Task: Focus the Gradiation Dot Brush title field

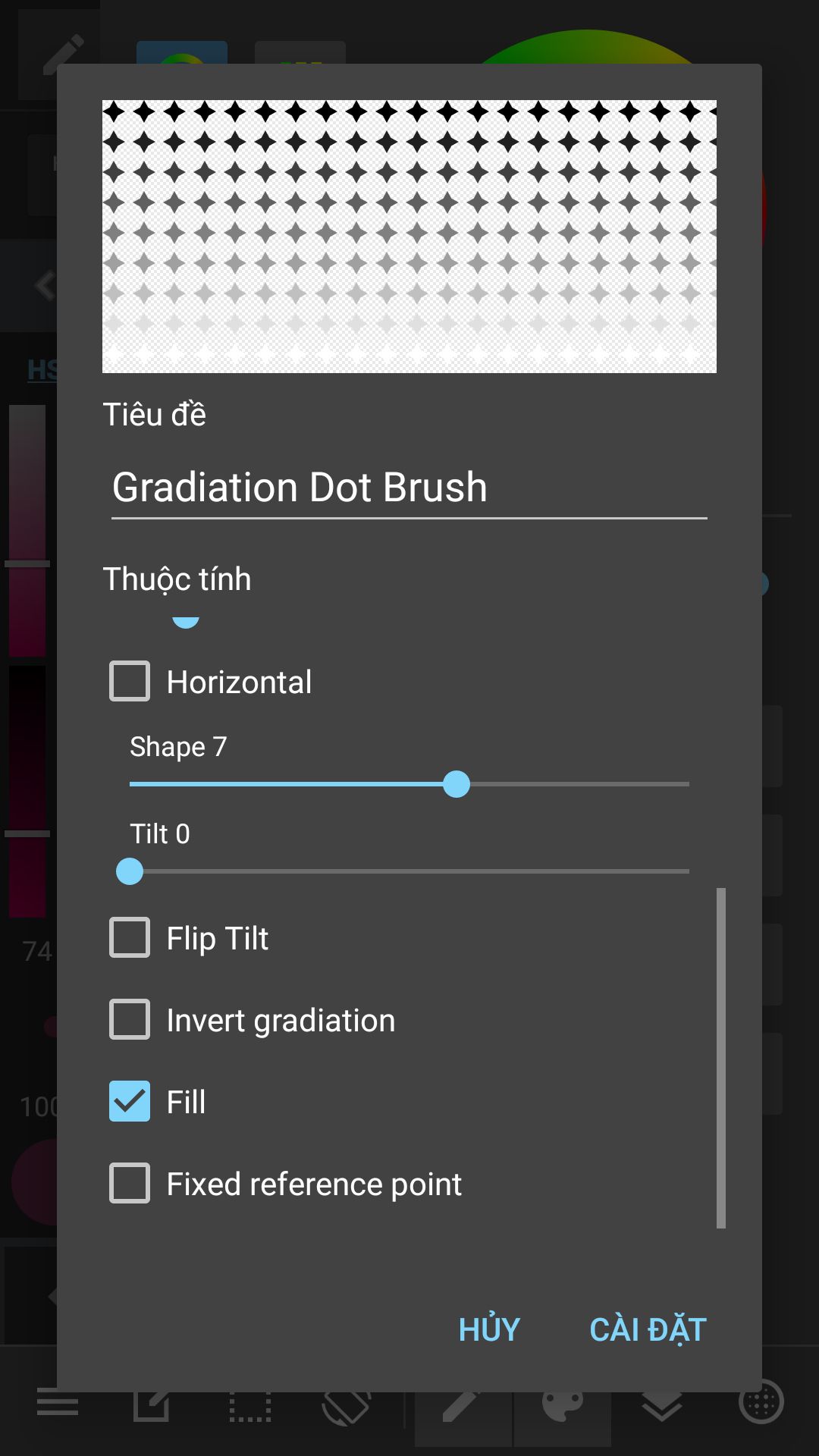Action: tap(409, 487)
